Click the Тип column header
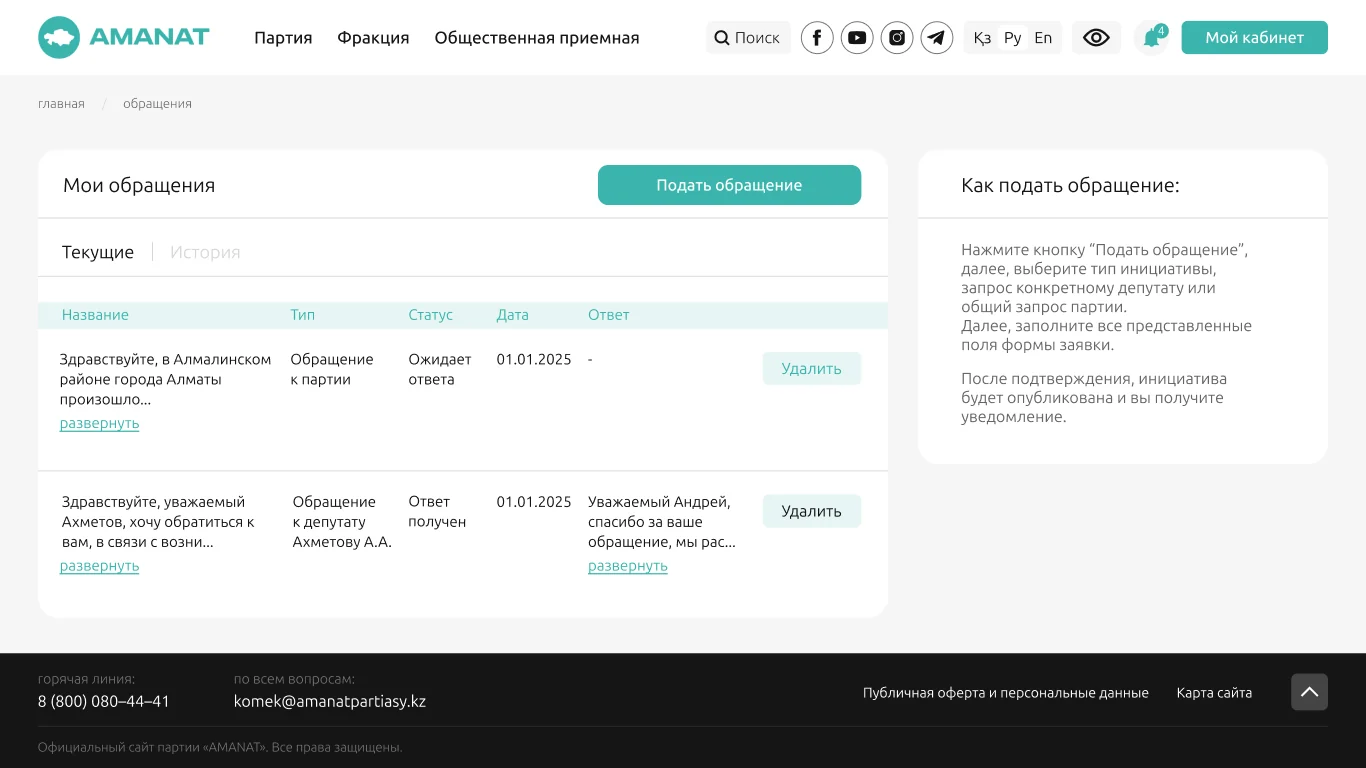 click(303, 315)
